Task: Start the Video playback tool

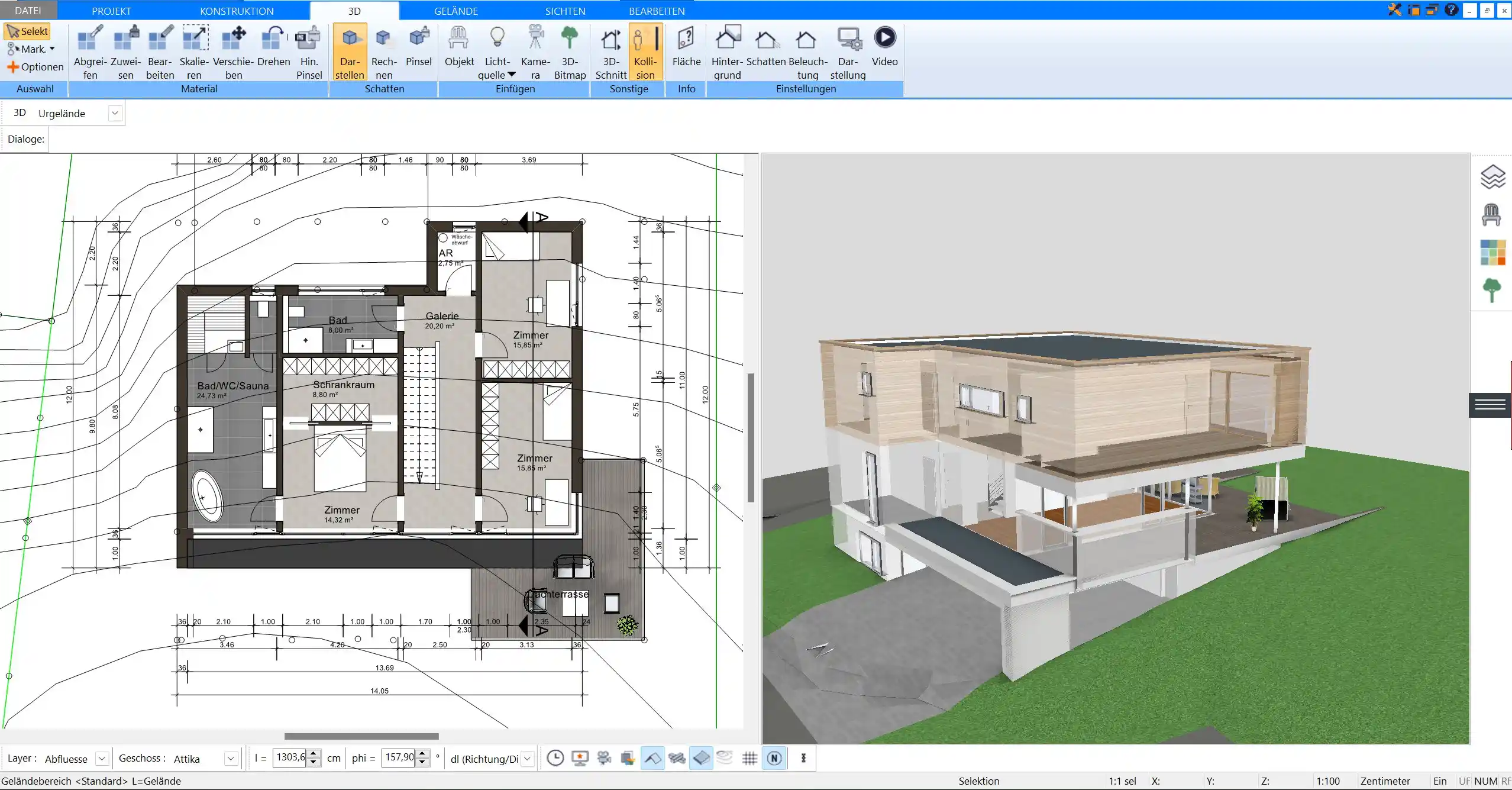Action: (x=884, y=46)
